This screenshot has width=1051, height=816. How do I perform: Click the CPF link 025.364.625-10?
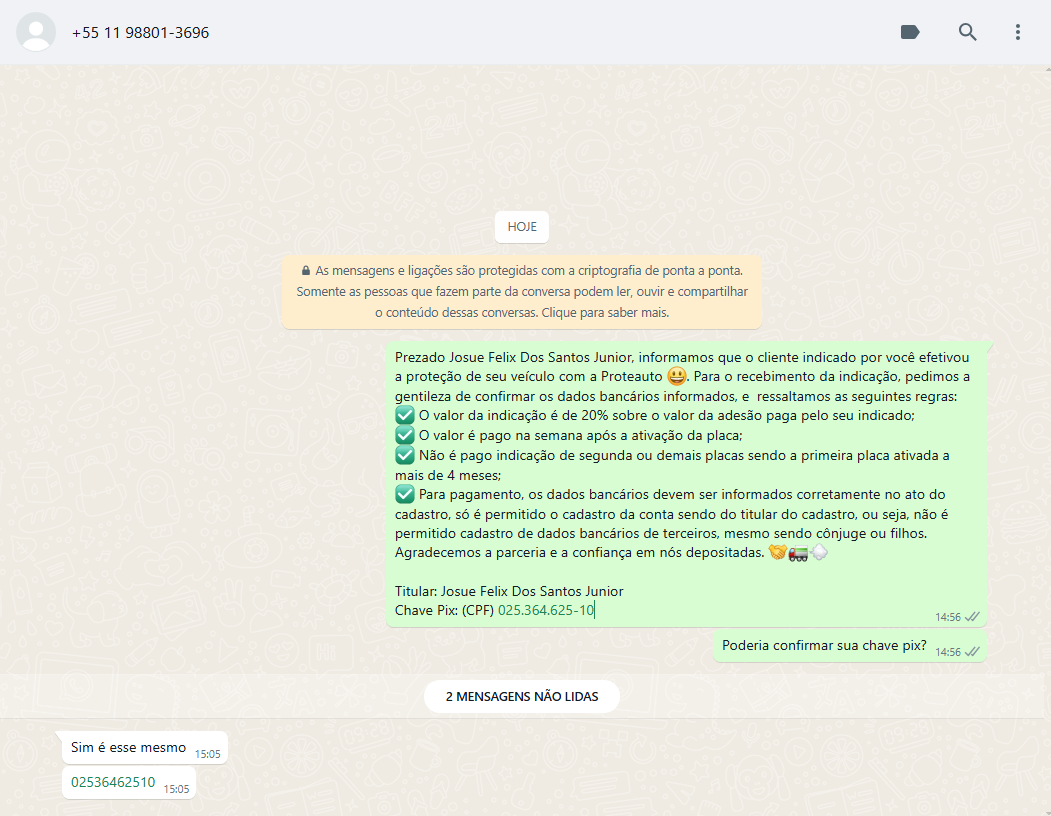pos(546,610)
